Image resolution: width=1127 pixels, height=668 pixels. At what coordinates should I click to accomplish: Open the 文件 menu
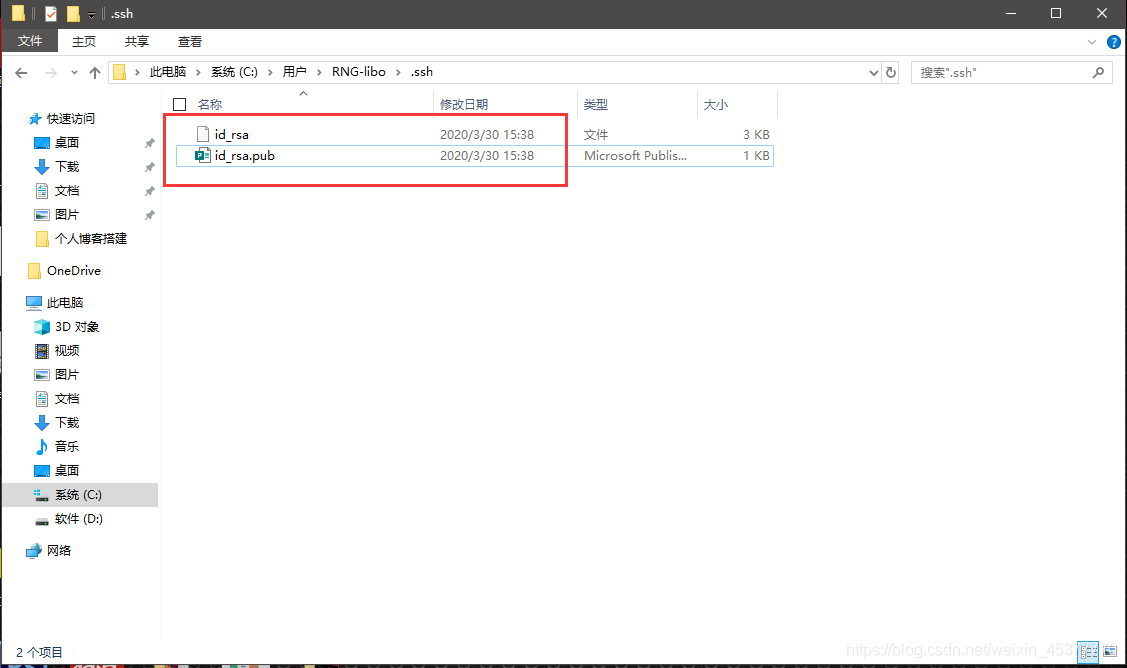[x=29, y=41]
